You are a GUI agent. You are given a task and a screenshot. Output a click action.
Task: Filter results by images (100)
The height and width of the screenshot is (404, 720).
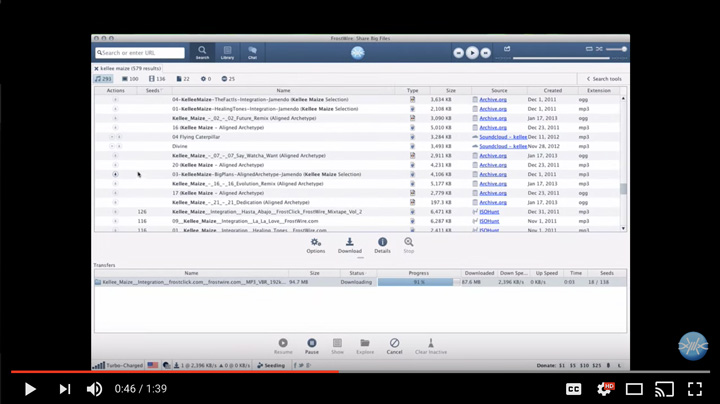(130, 79)
